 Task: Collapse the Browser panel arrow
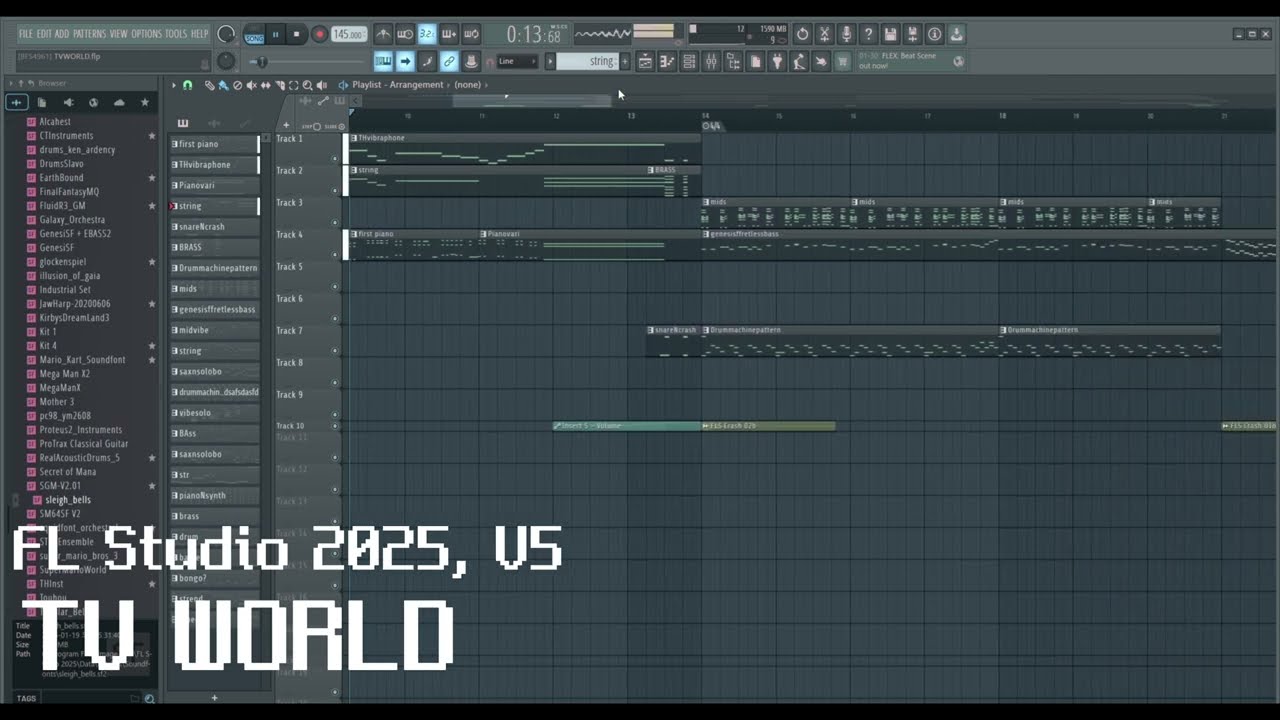pos(11,83)
